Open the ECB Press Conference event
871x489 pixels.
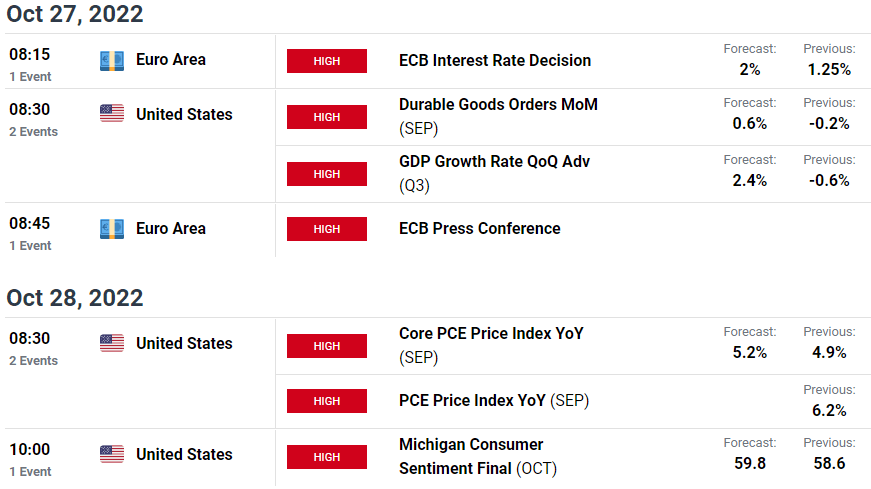pyautogui.click(x=479, y=228)
